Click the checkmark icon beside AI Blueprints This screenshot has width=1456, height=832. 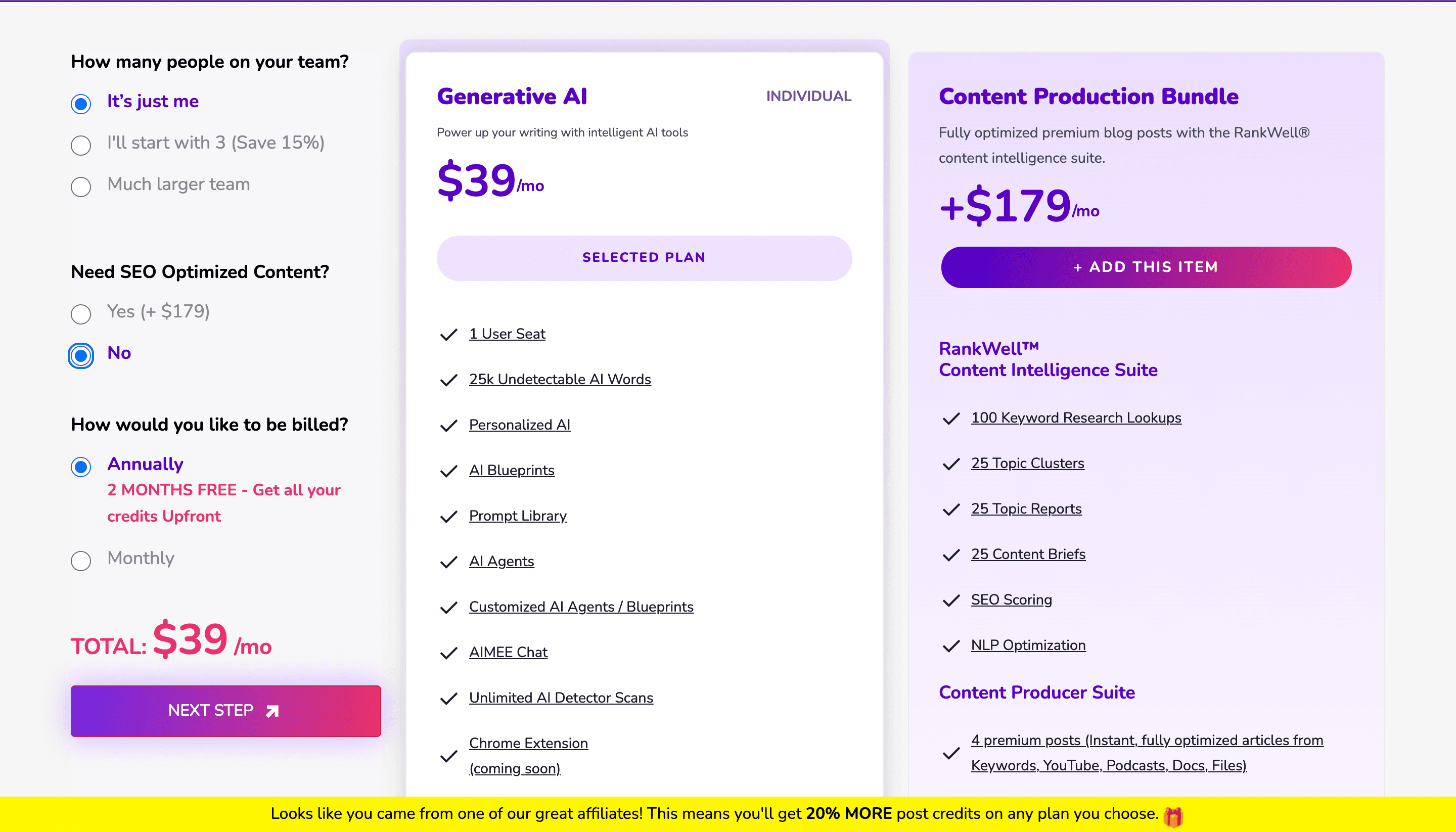(449, 471)
